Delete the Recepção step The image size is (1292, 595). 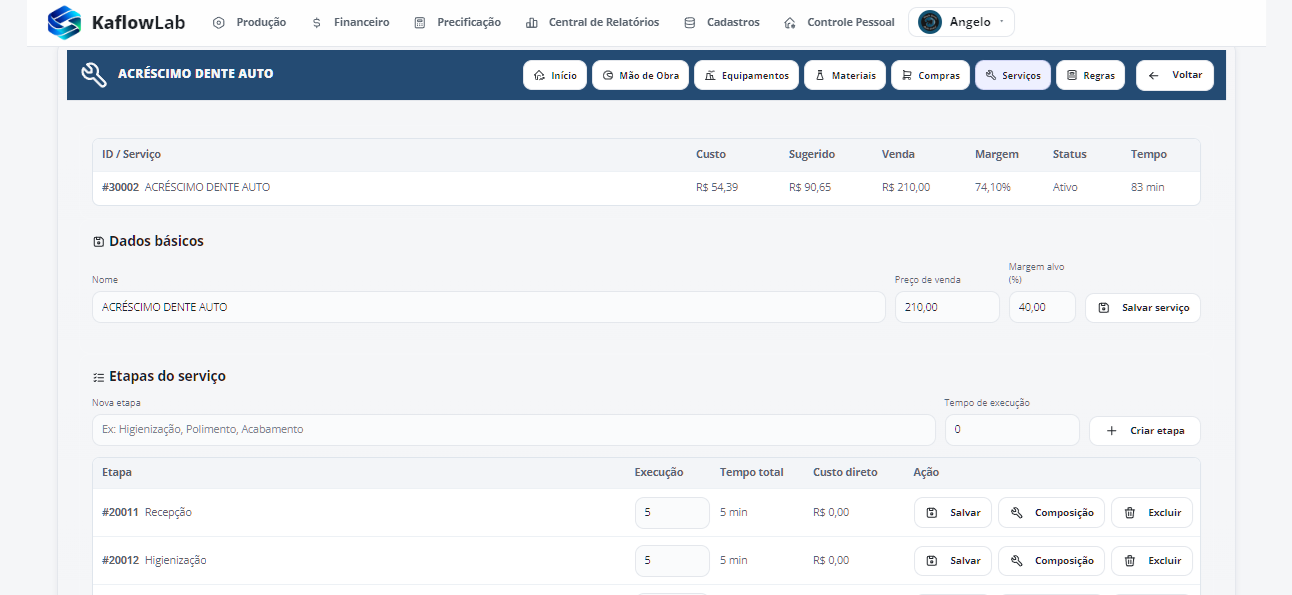[1152, 513]
